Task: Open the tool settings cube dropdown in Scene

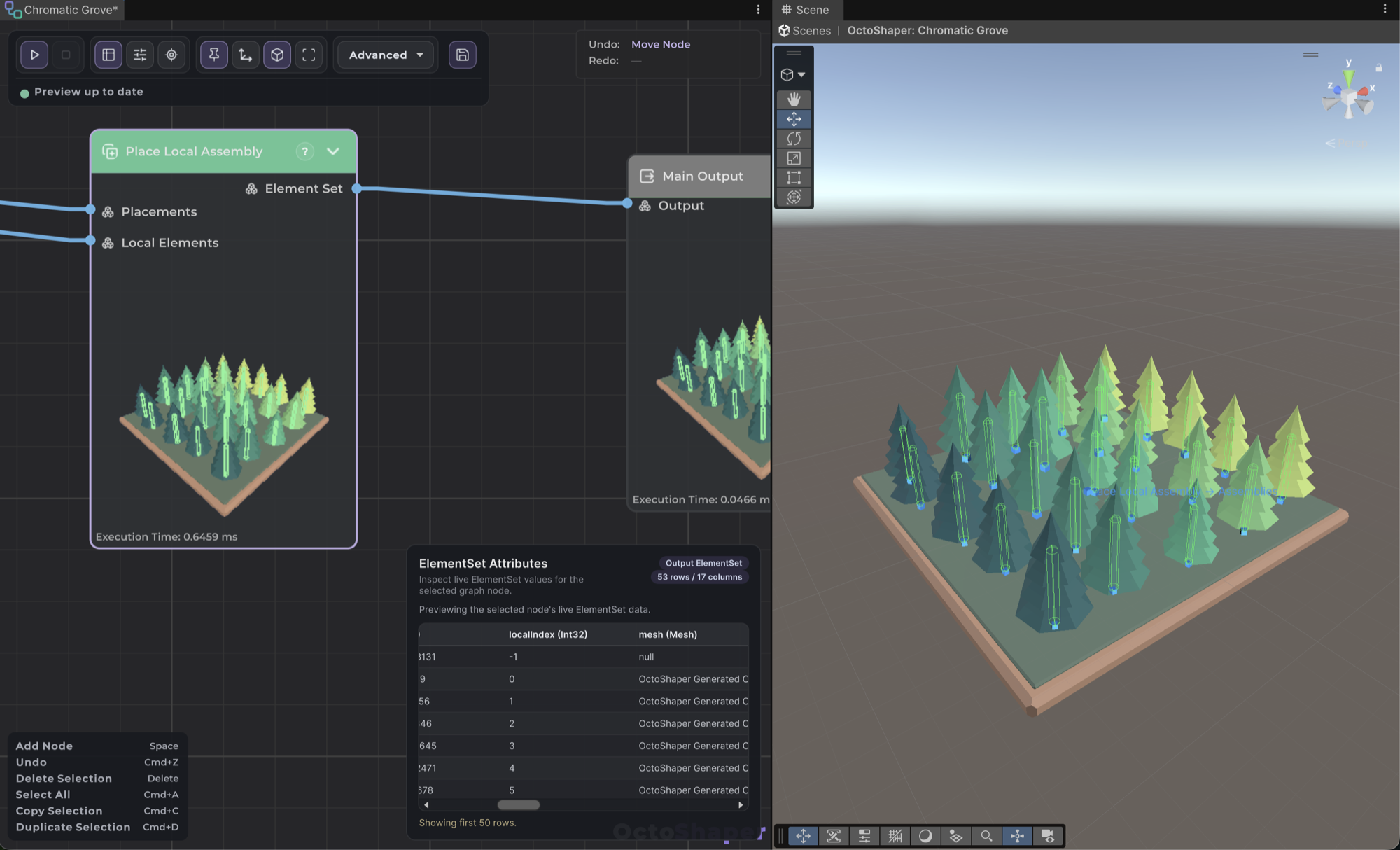Action: coord(793,74)
